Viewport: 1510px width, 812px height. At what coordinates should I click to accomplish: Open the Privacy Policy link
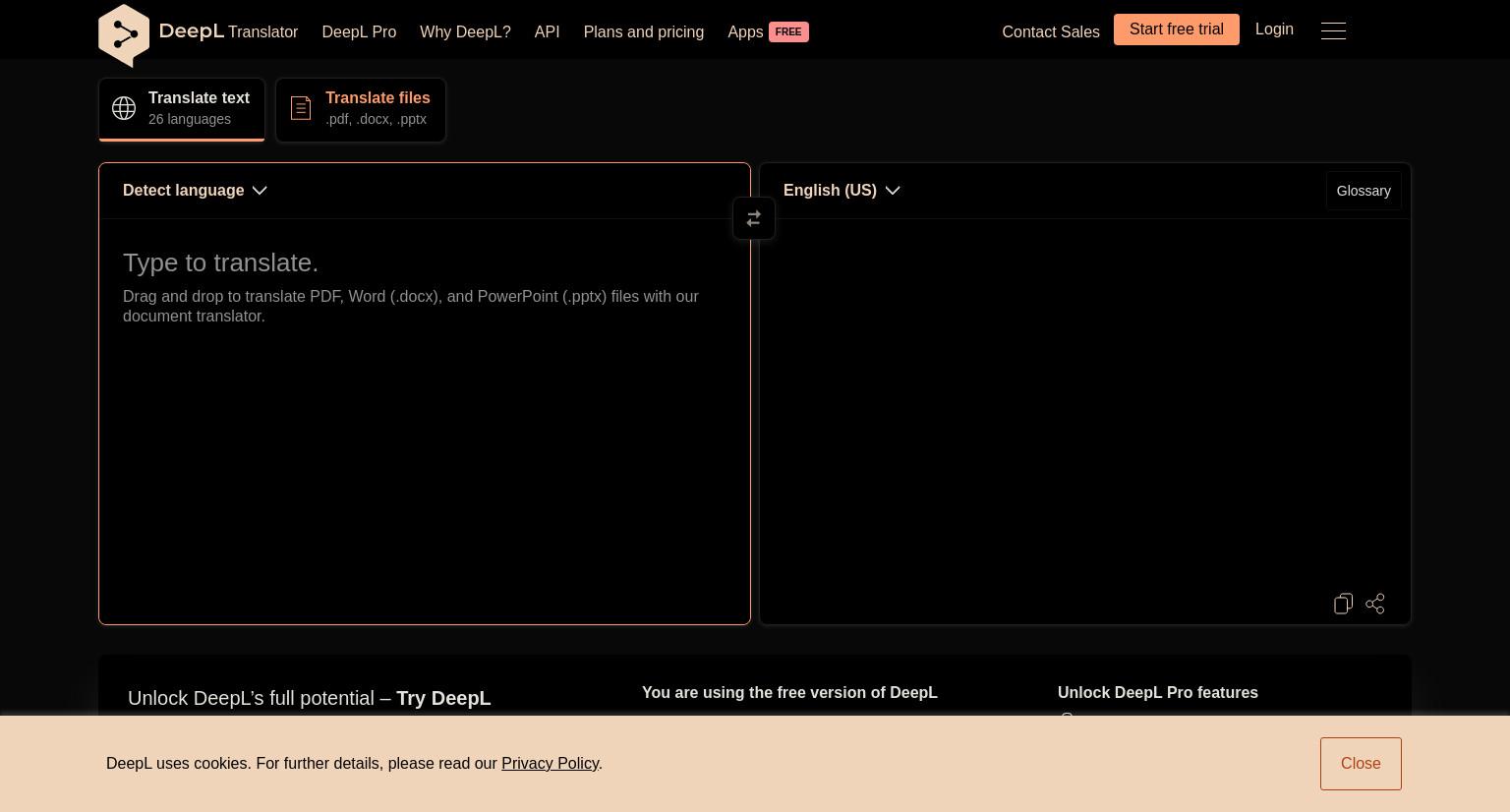point(550,764)
